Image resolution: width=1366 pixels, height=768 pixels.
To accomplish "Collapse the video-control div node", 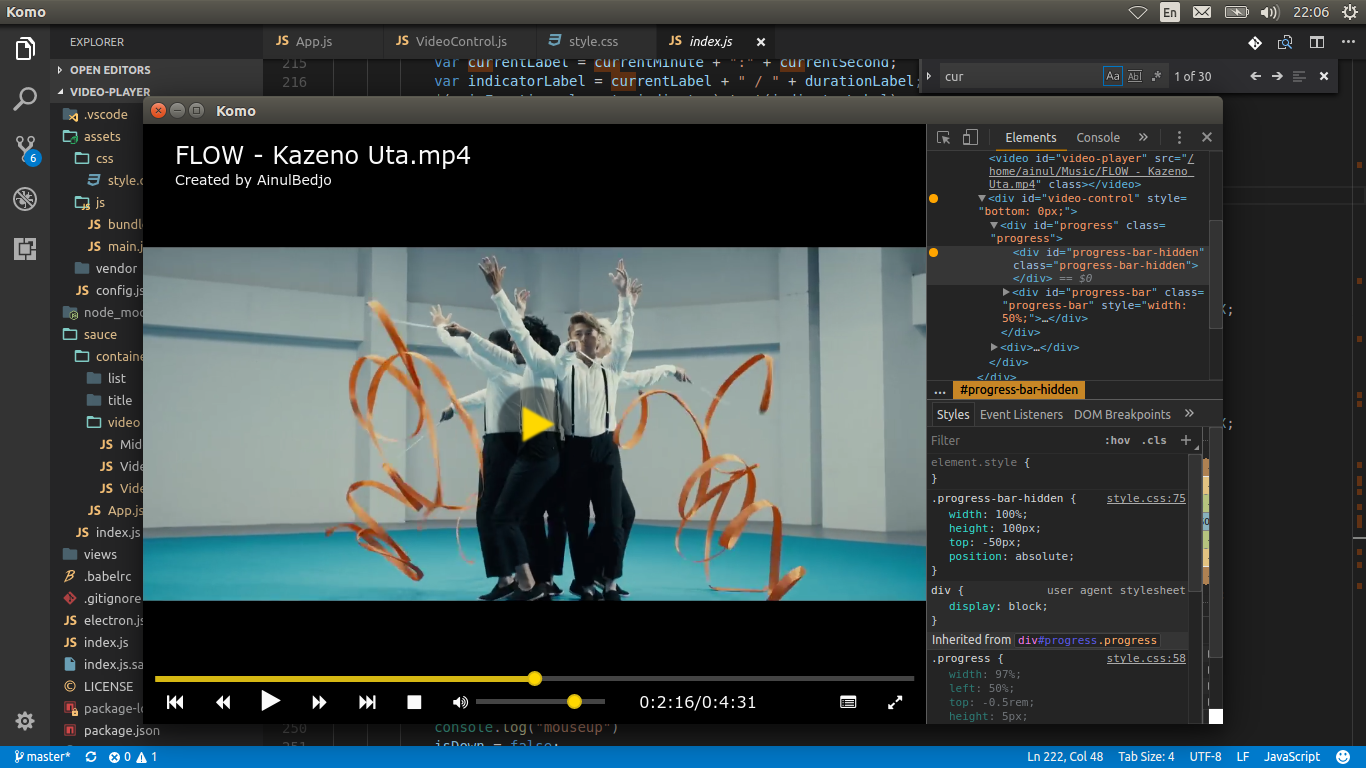I will point(982,199).
